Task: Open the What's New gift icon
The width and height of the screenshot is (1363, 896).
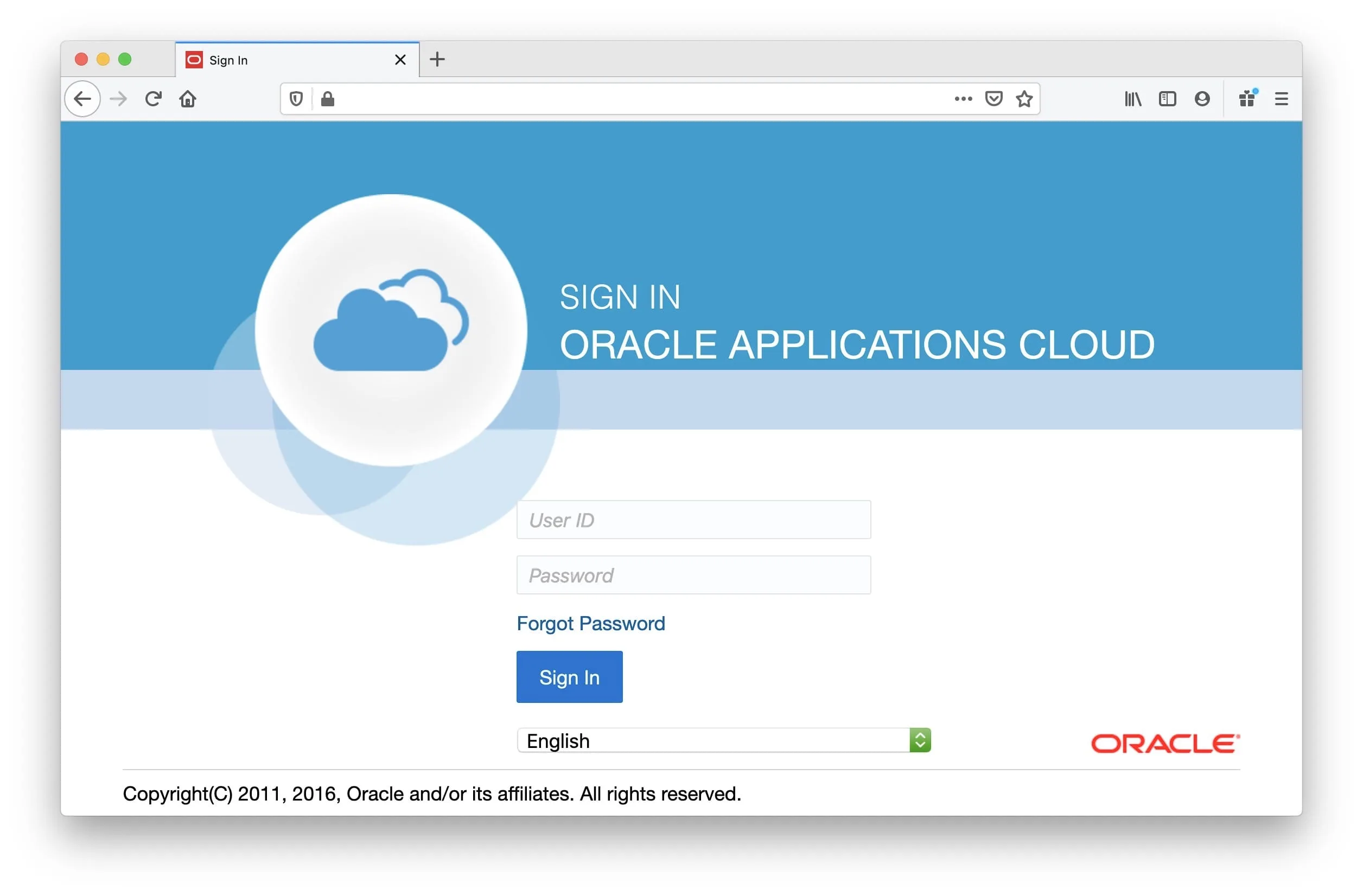Action: pyautogui.click(x=1247, y=99)
